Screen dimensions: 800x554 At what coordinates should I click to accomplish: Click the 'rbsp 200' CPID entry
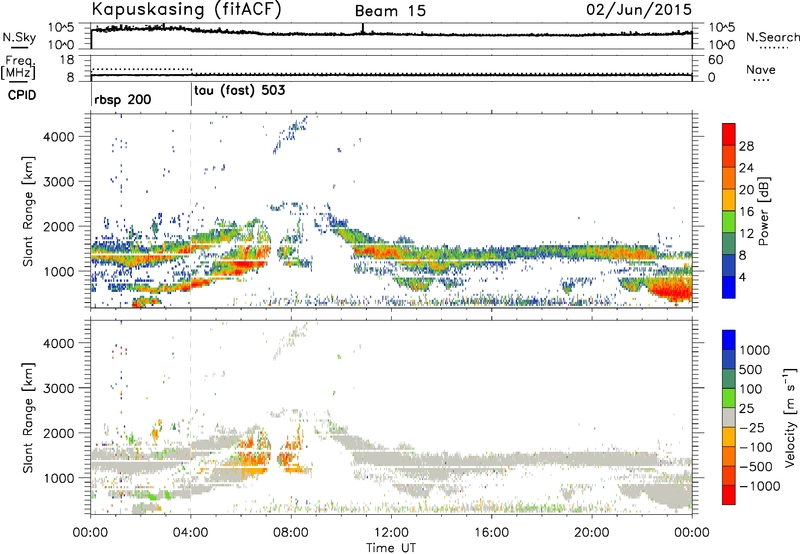pos(122,99)
